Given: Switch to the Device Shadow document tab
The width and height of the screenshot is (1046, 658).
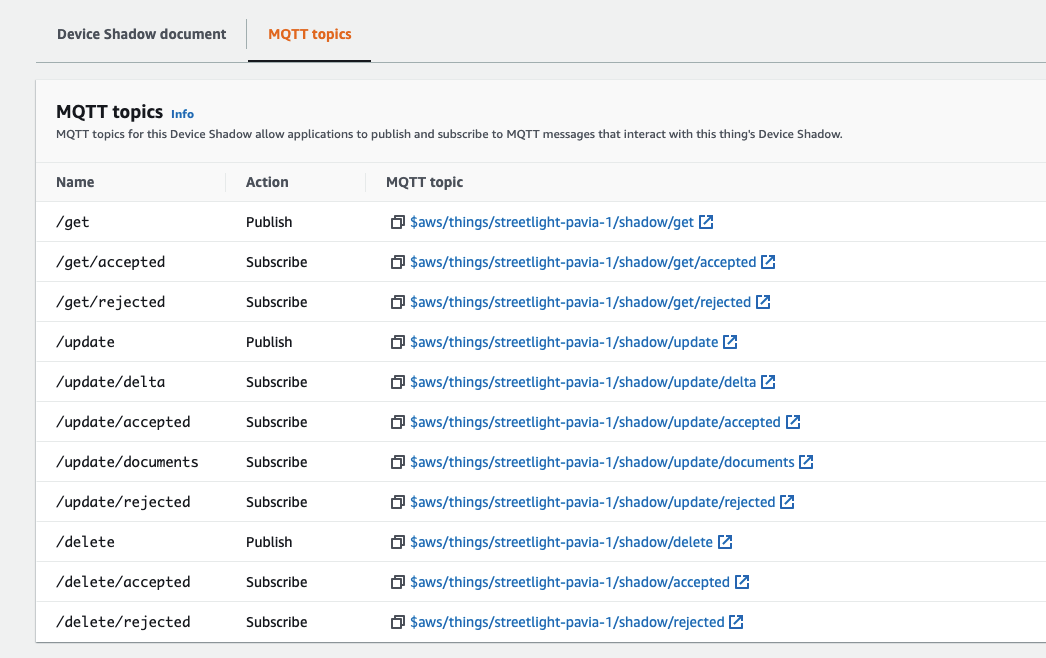Looking at the screenshot, I should click(x=142, y=34).
